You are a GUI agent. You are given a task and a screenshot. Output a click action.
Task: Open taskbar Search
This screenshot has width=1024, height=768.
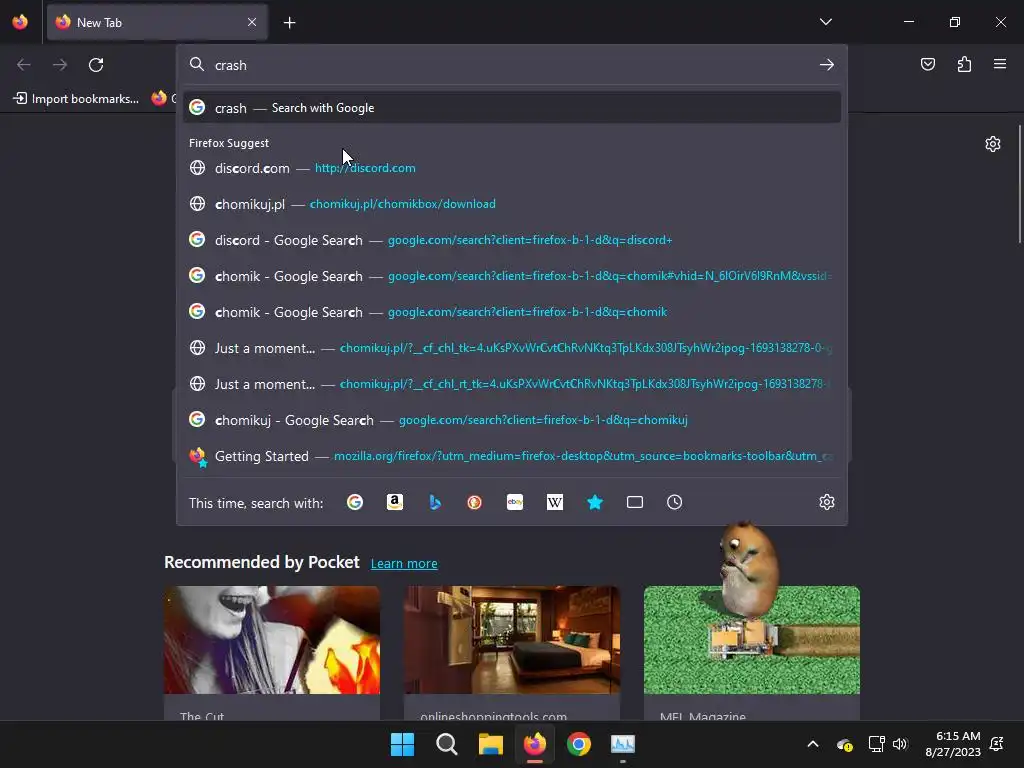(447, 744)
